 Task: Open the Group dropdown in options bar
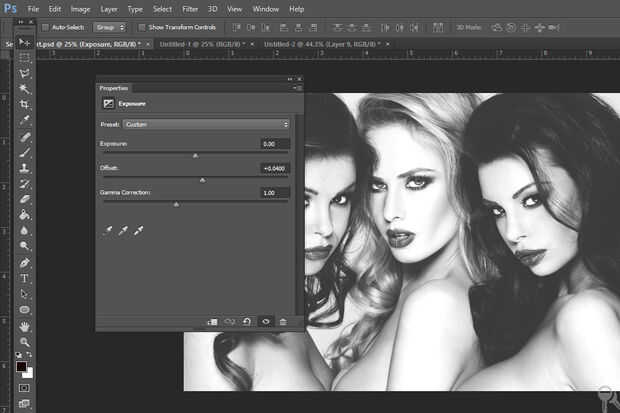coord(109,27)
